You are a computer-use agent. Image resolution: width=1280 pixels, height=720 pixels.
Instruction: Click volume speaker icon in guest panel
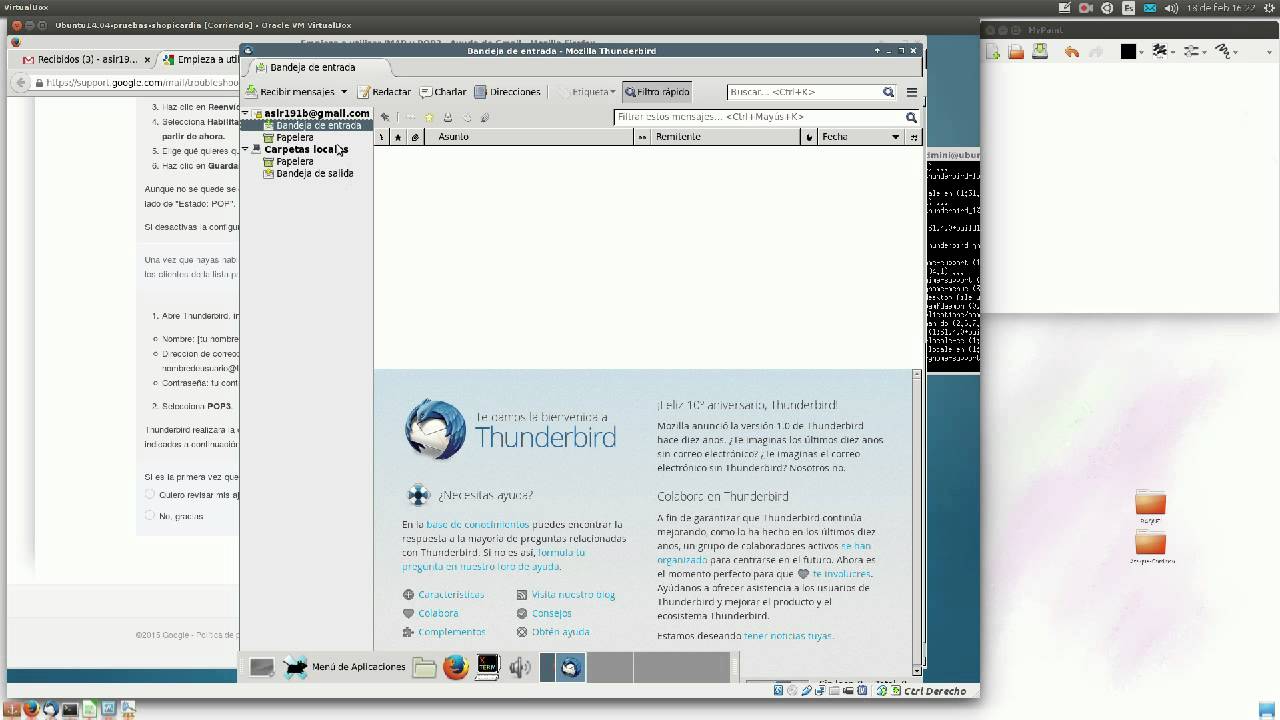519,668
